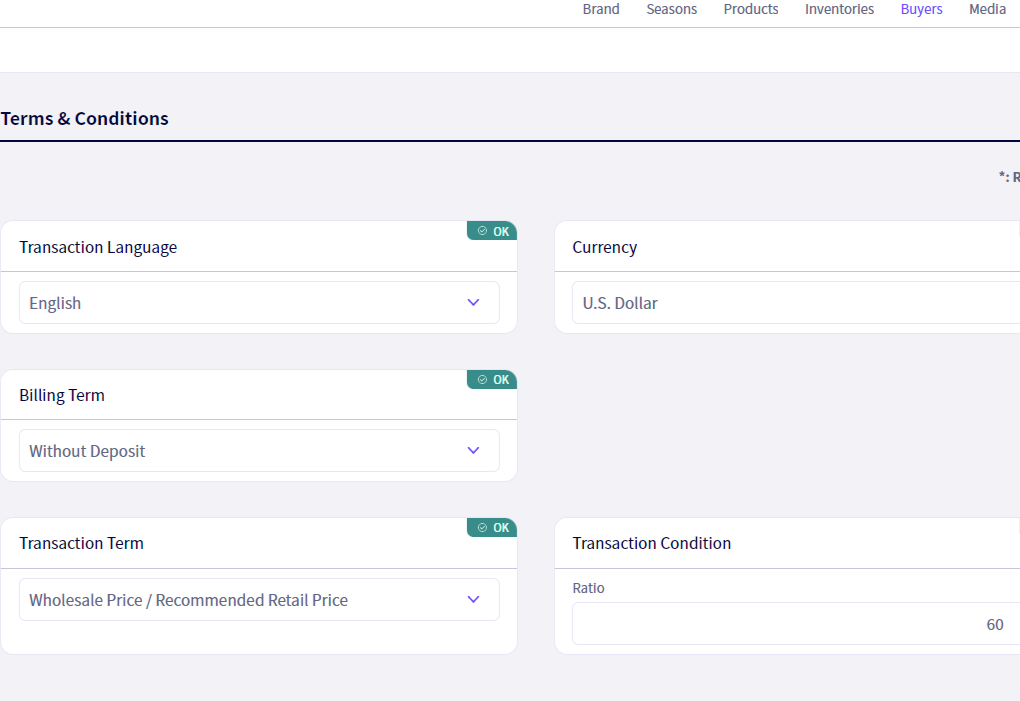The height and width of the screenshot is (701, 1020).
Task: Expand the Billing Term Without Deposit selector
Action: pos(260,450)
